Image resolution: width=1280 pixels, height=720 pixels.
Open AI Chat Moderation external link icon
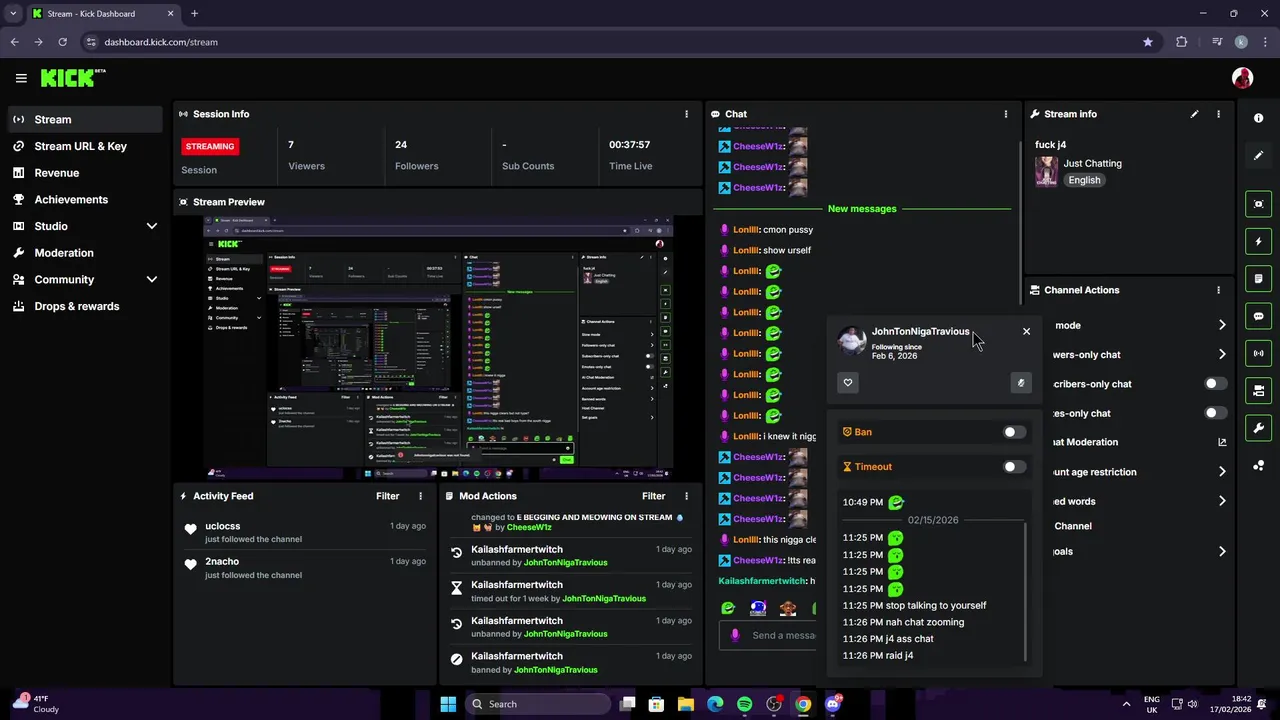[1222, 442]
